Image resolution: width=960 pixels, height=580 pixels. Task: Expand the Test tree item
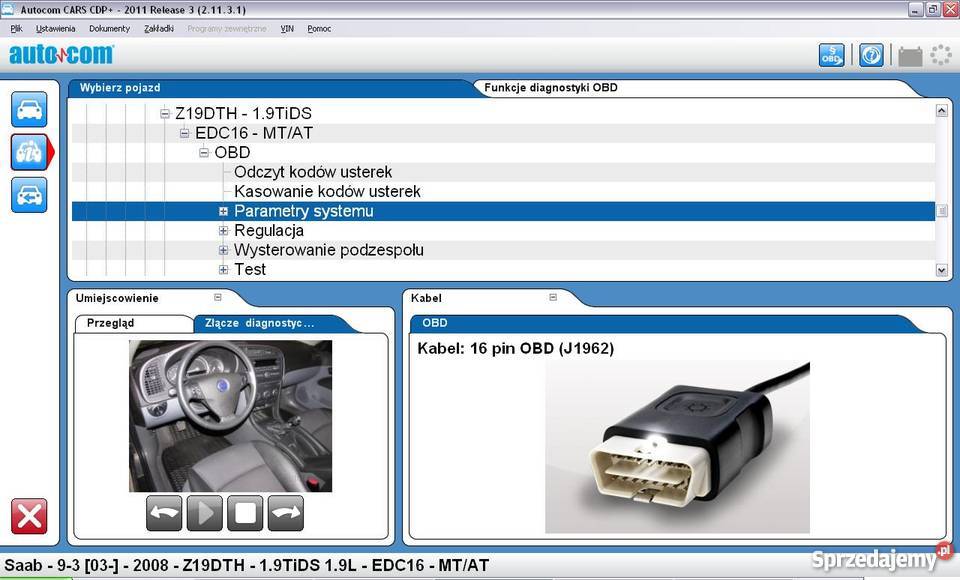click(223, 269)
